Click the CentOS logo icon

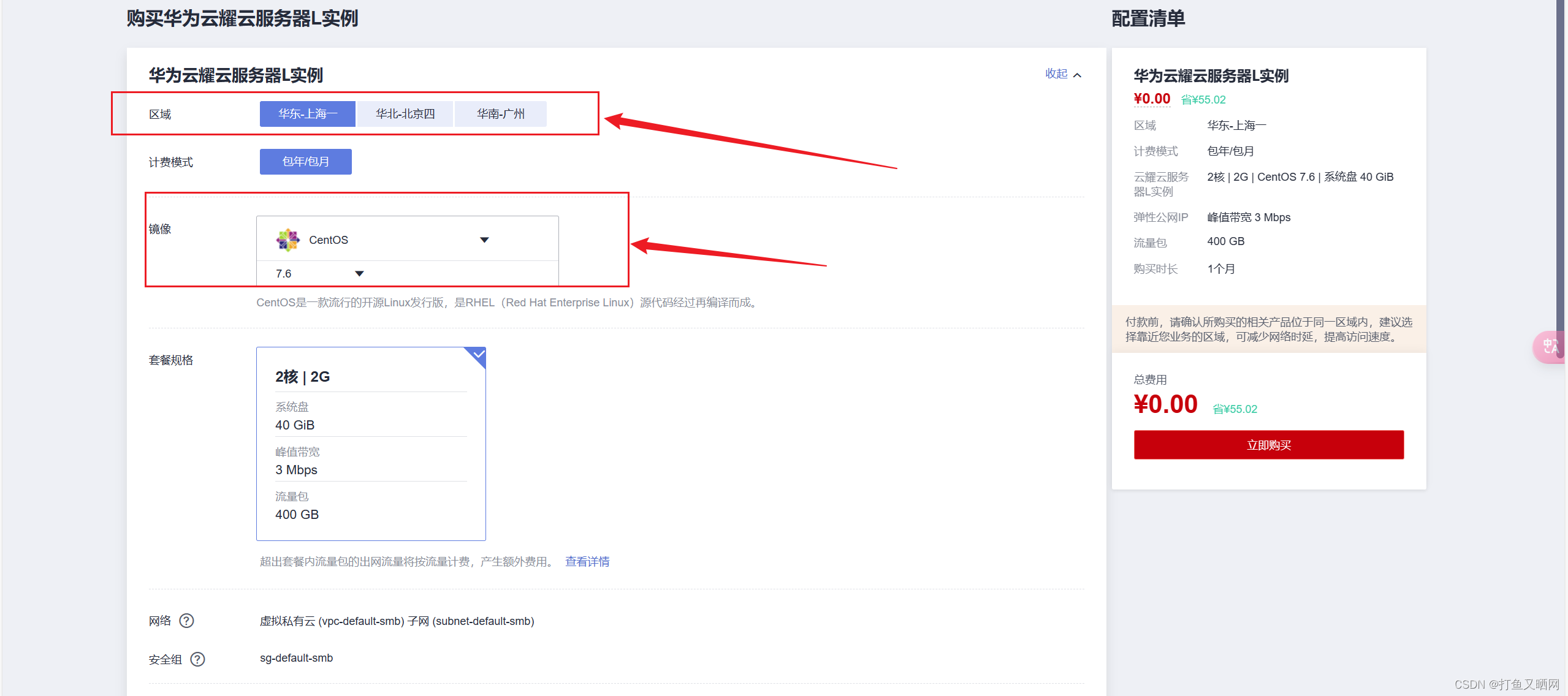point(287,240)
